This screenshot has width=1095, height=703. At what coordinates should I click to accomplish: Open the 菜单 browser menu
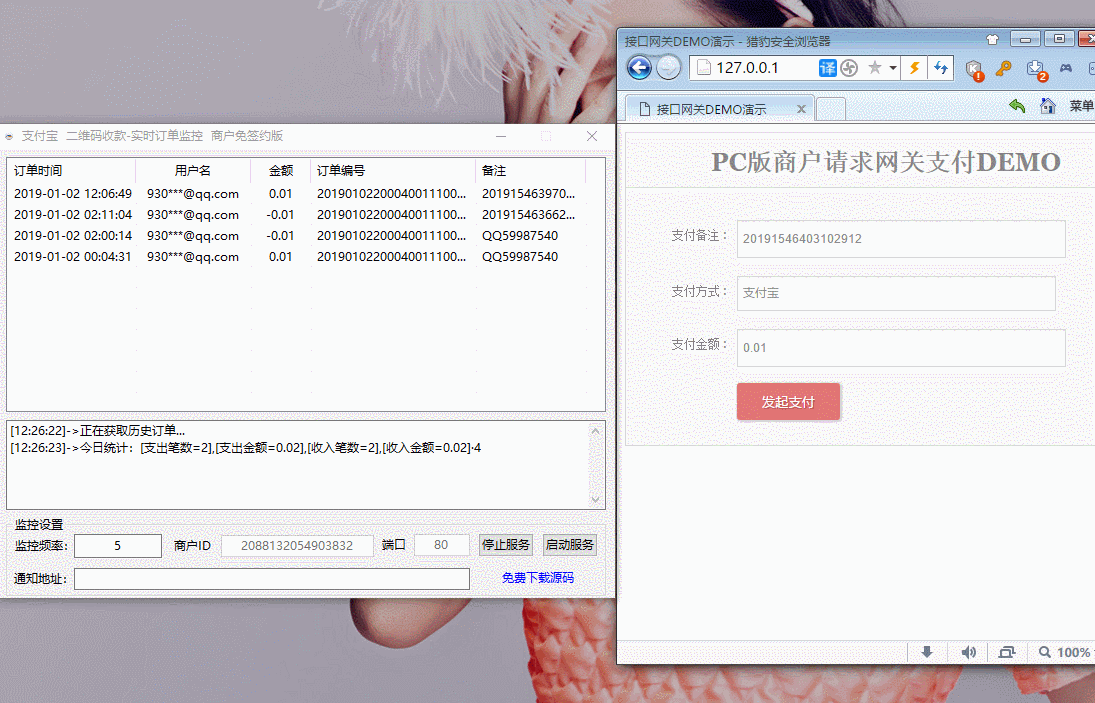click(1081, 106)
